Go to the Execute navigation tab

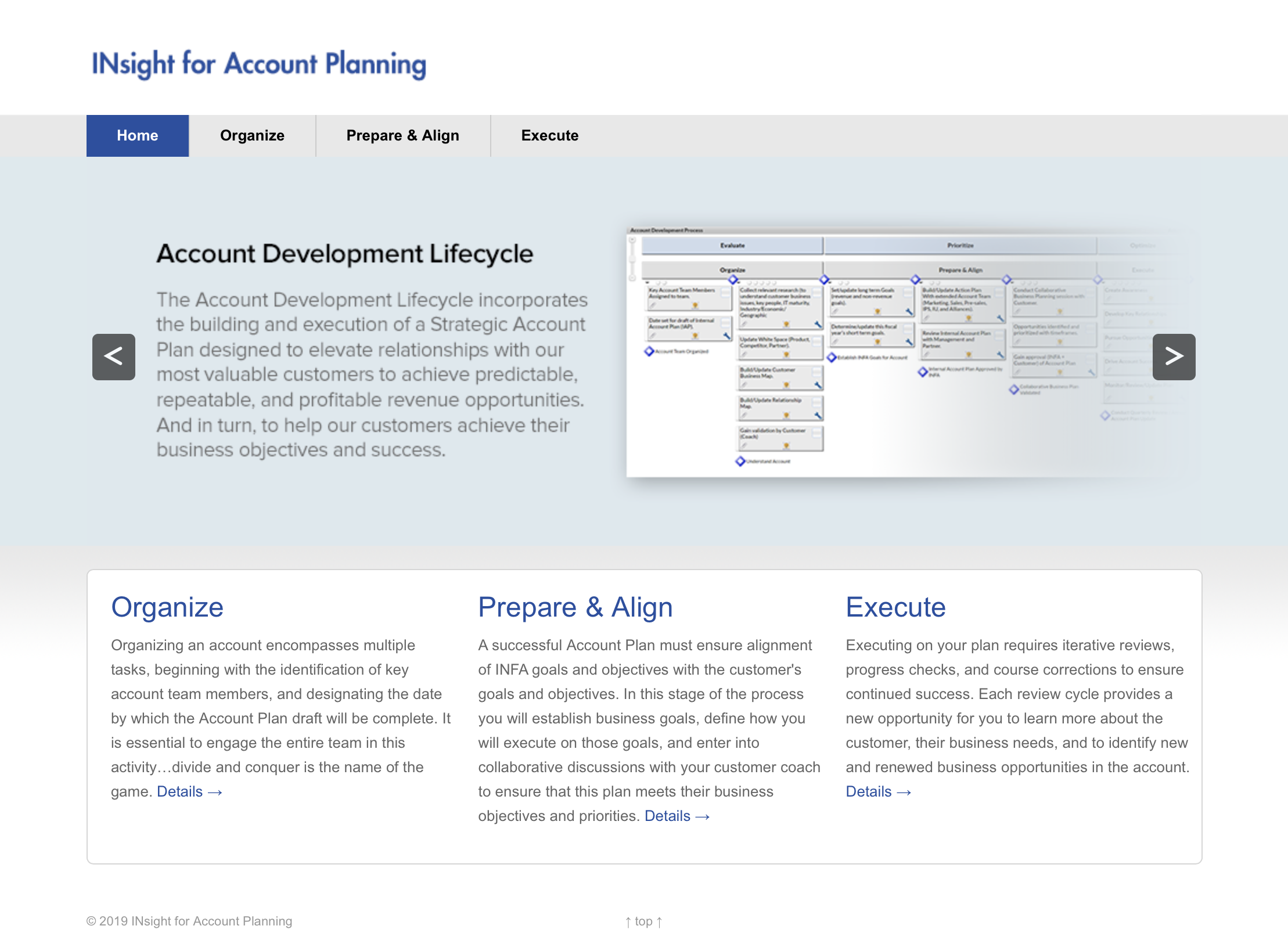tap(550, 135)
